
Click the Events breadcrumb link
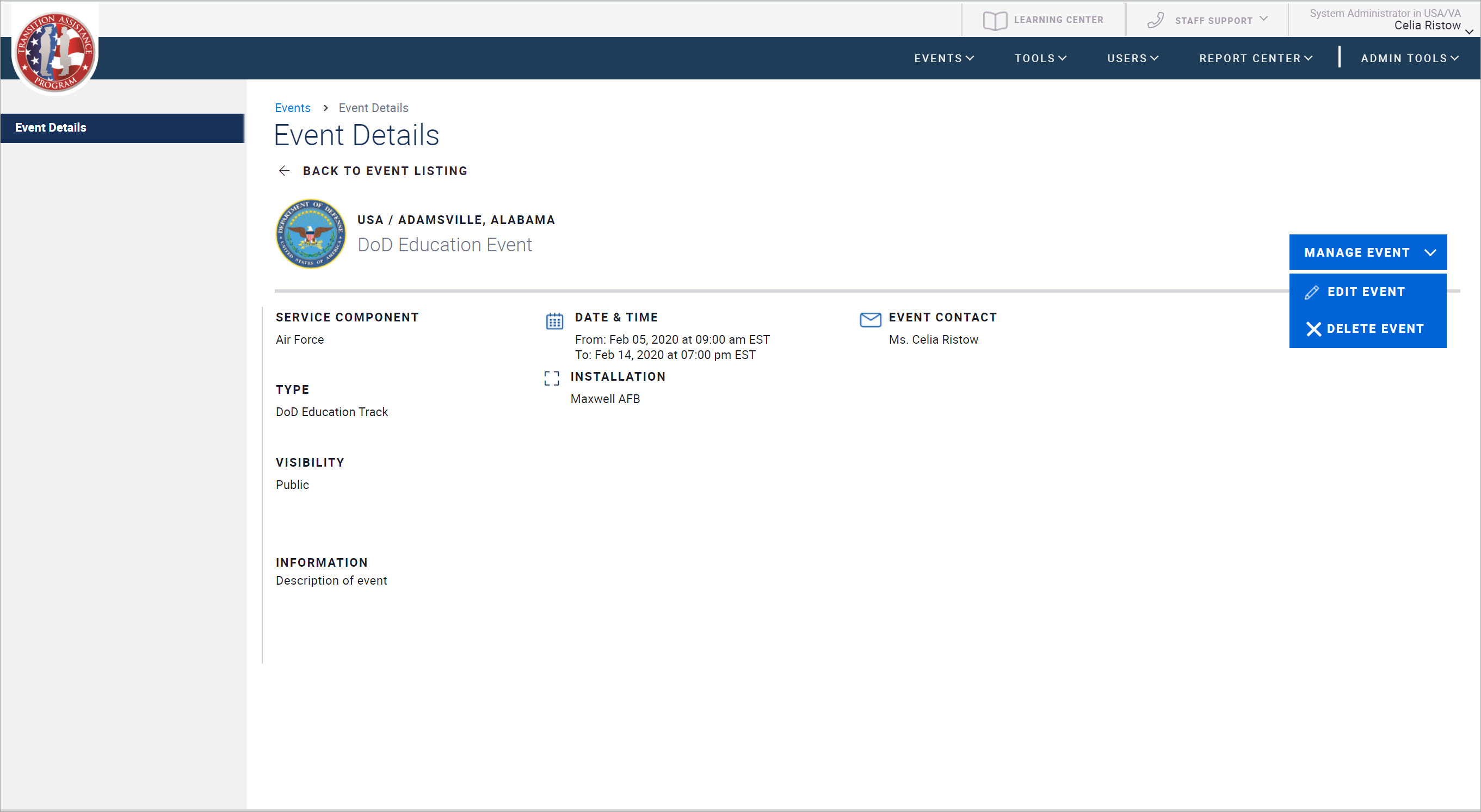292,108
